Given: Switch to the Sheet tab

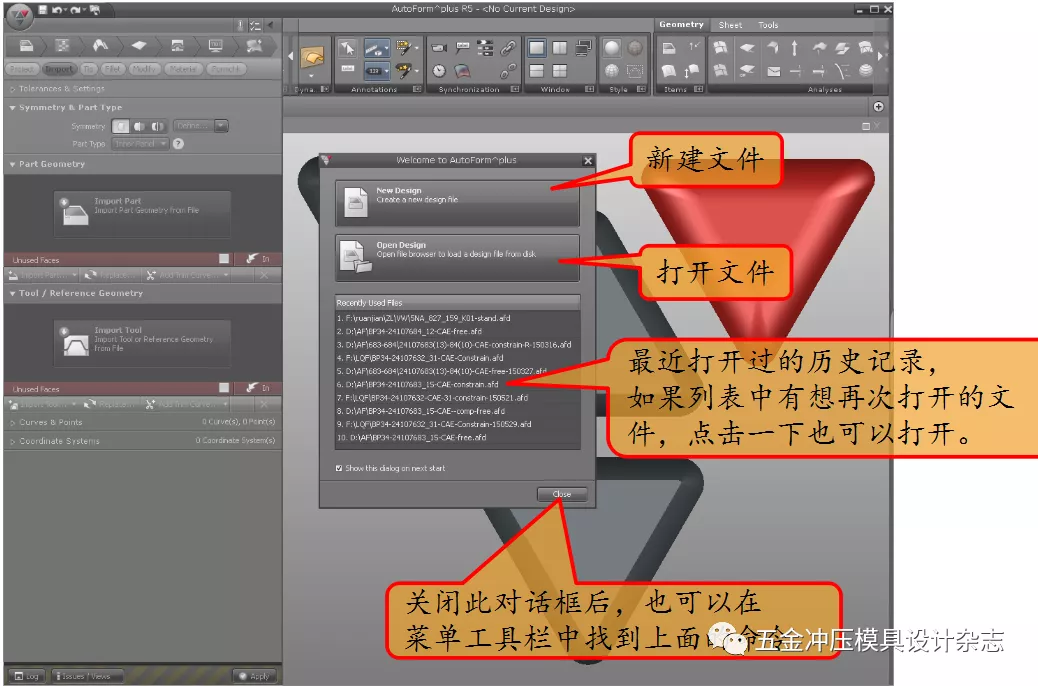Looking at the screenshot, I should tap(730, 24).
